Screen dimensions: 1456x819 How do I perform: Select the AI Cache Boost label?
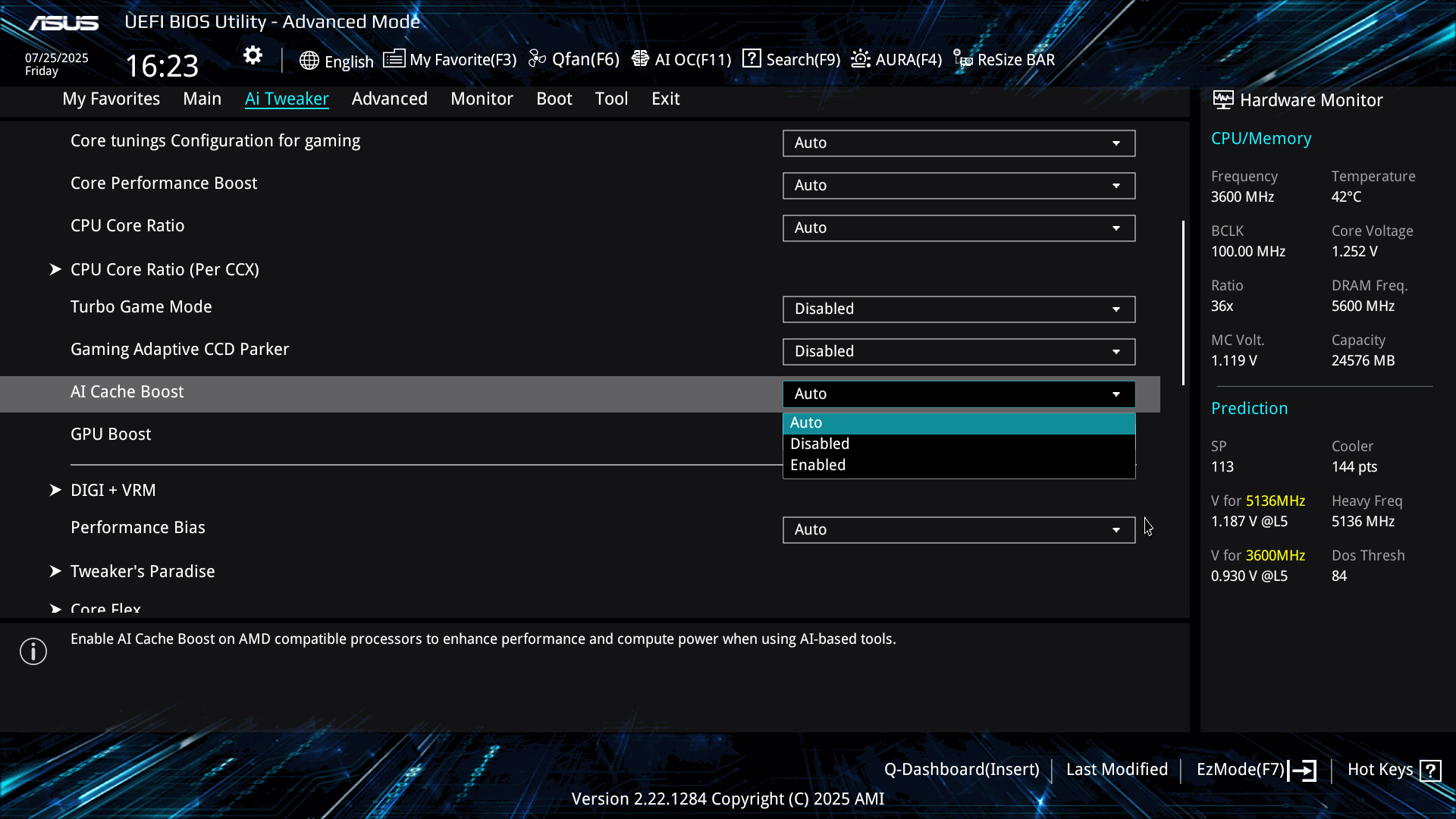click(x=127, y=392)
